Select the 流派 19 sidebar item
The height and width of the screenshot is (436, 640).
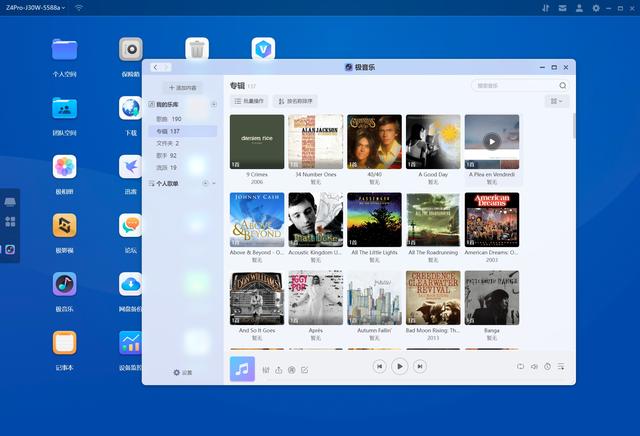(x=182, y=167)
